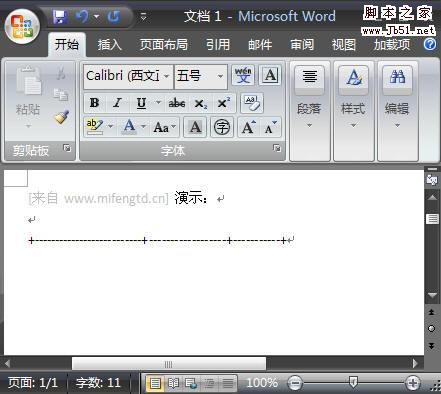
Task: Toggle strikethrough abc formatting
Action: tap(177, 103)
